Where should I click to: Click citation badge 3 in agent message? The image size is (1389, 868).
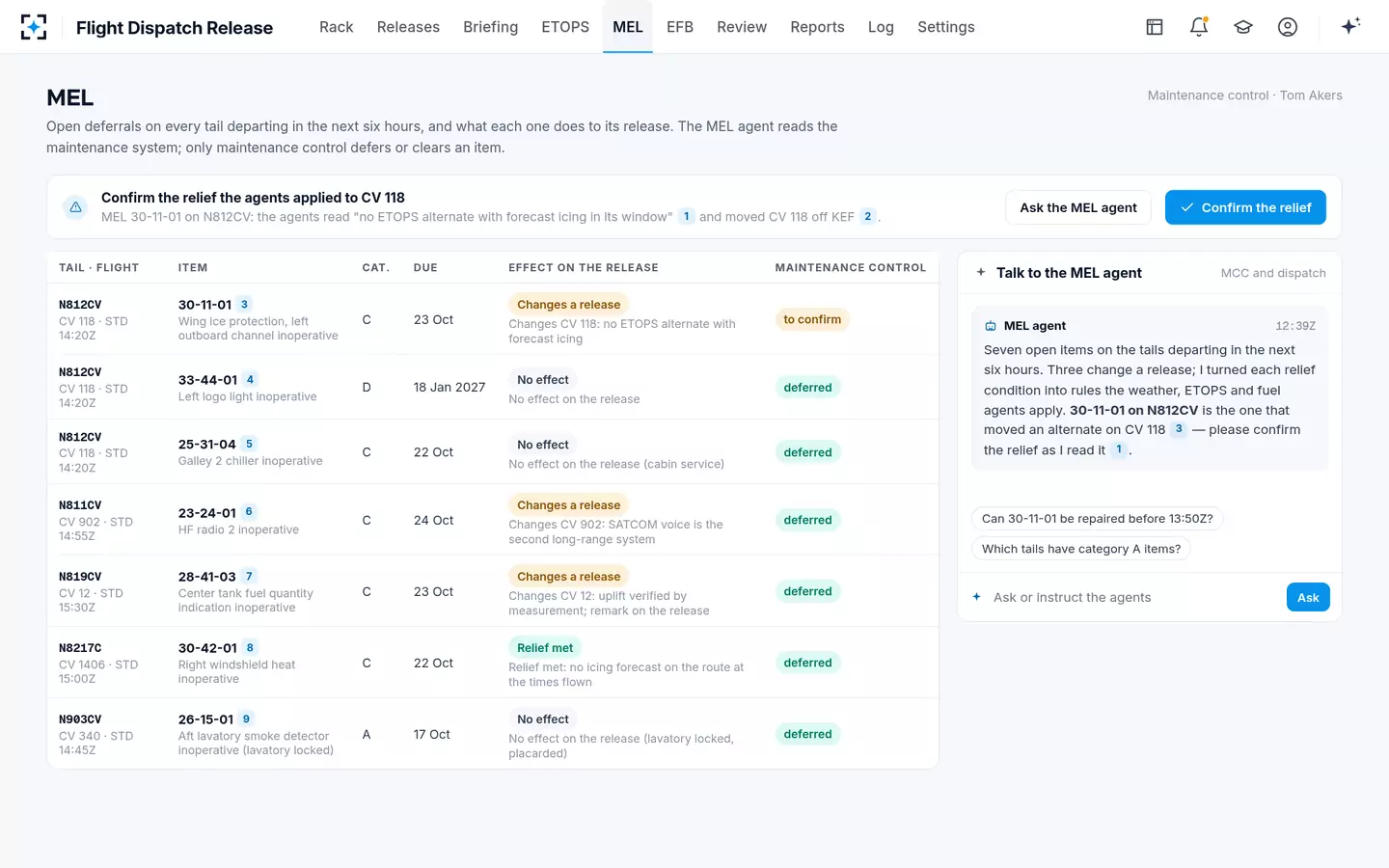(1179, 429)
